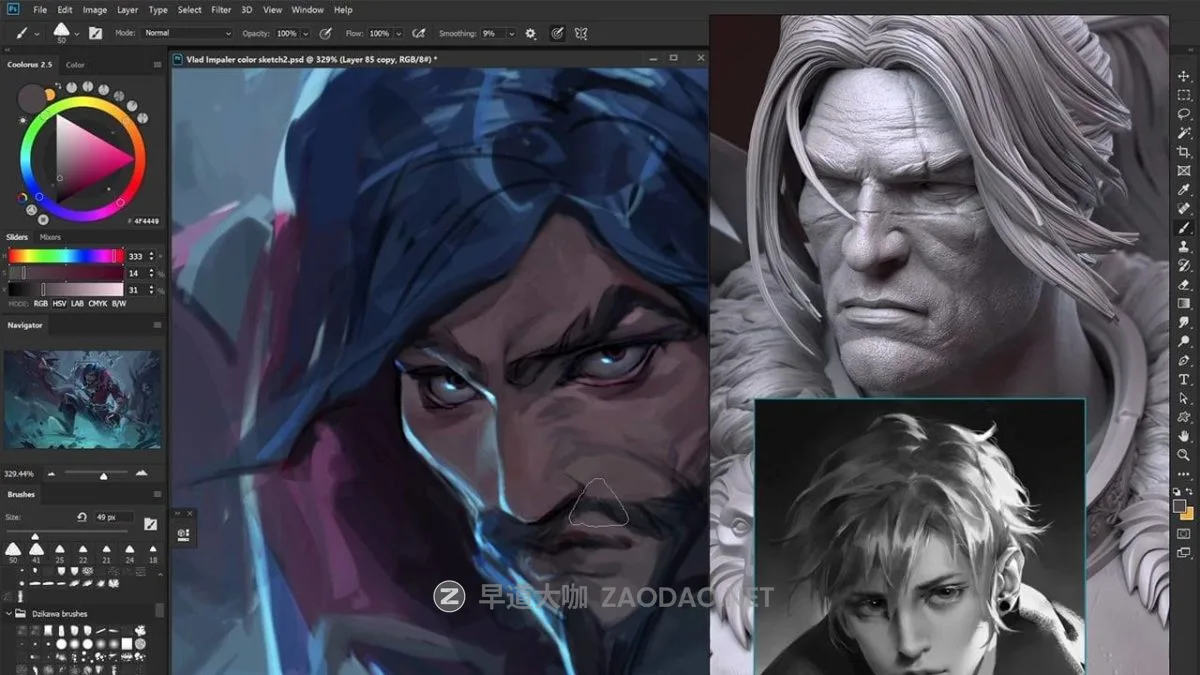Click the hue gradient slider bar
Viewport: 1200px width, 675px height.
pyautogui.click(x=65, y=256)
